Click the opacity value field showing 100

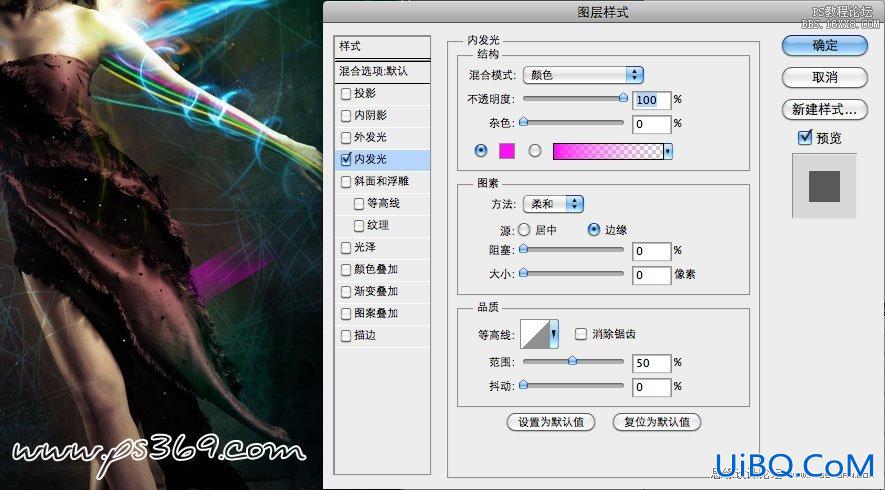click(651, 100)
